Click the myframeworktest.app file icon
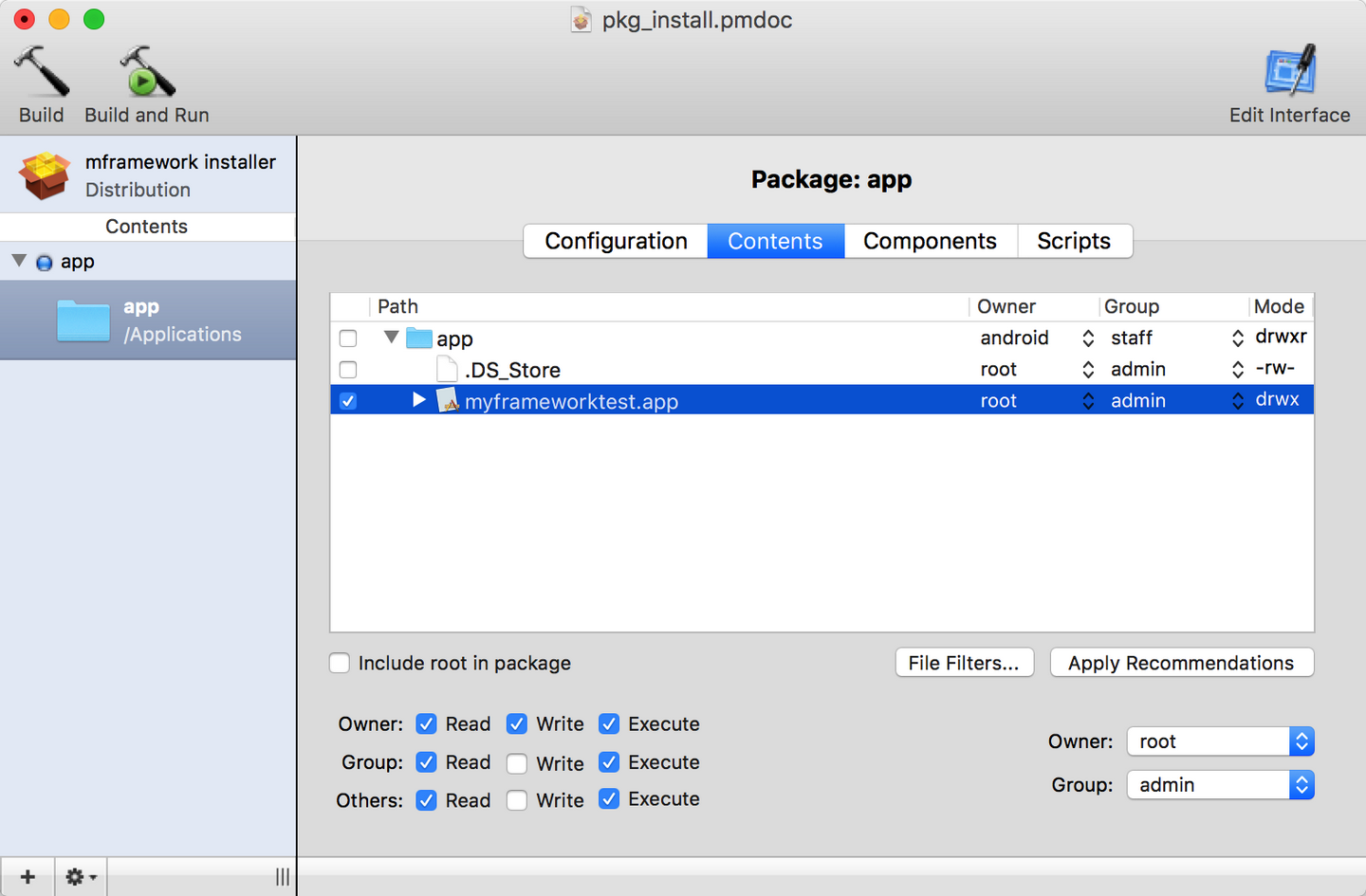This screenshot has height=896, width=1366. click(448, 401)
